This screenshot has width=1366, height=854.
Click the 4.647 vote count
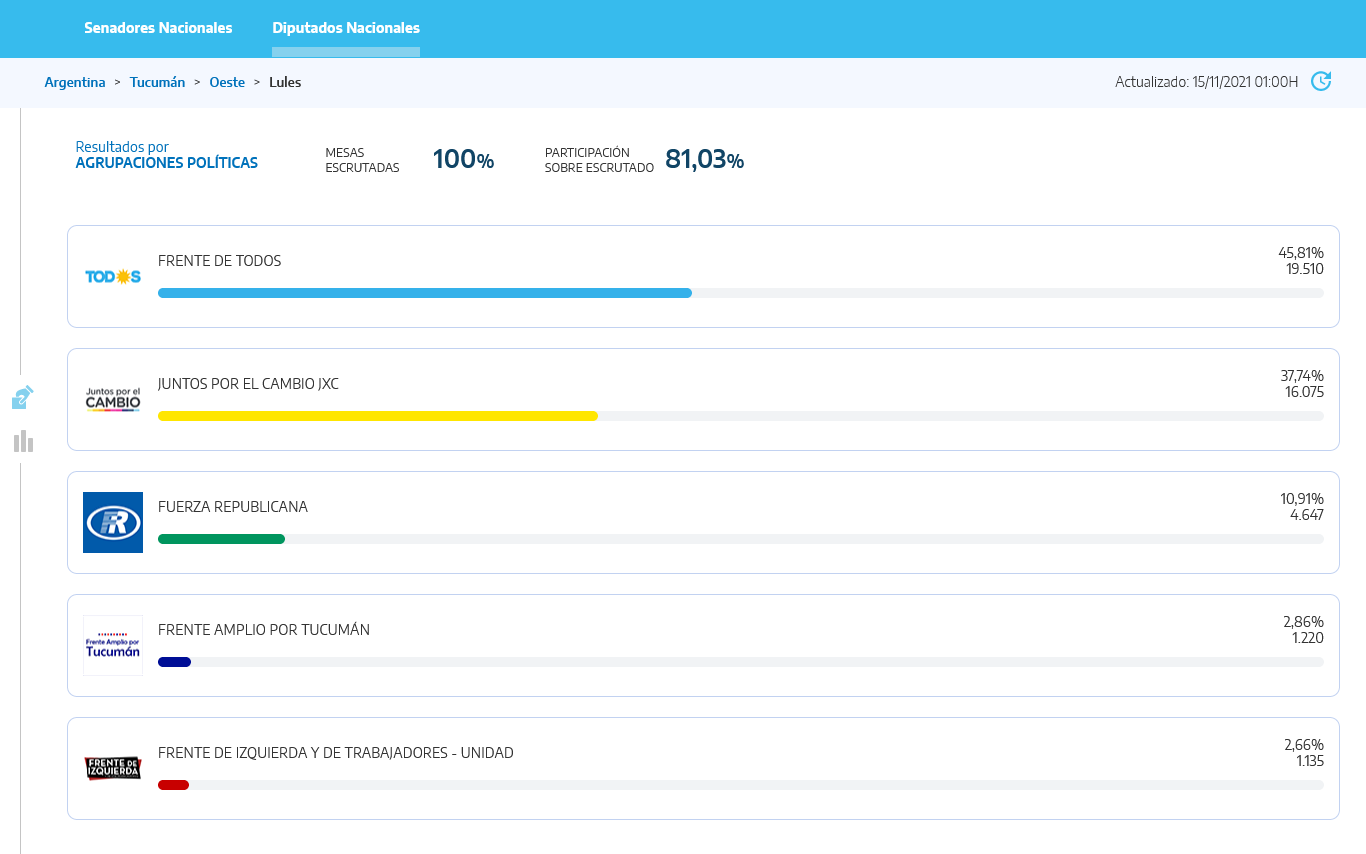coord(1307,515)
